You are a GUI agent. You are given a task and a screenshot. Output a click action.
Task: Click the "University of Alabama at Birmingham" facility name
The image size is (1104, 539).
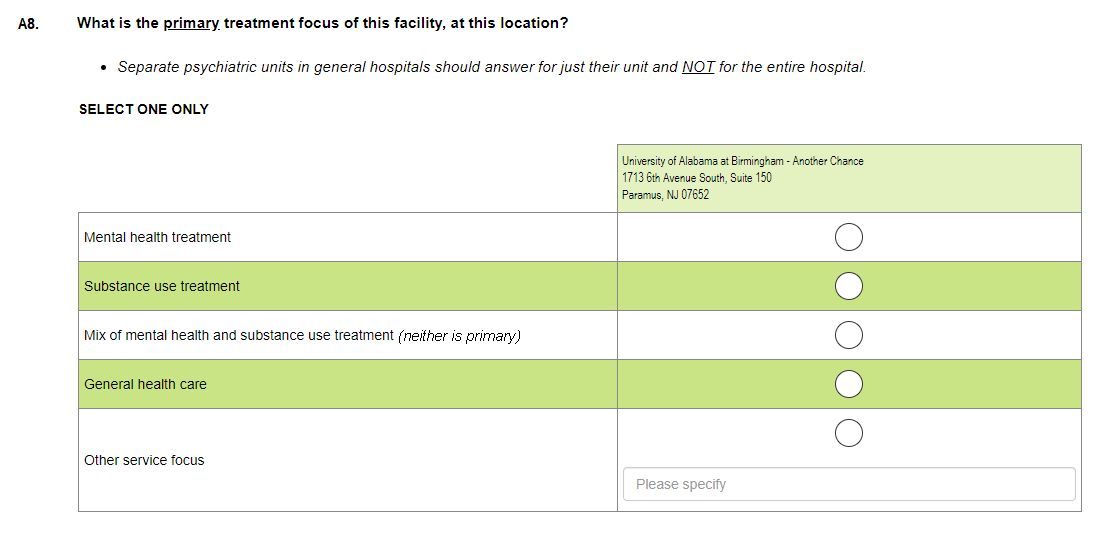tap(742, 161)
